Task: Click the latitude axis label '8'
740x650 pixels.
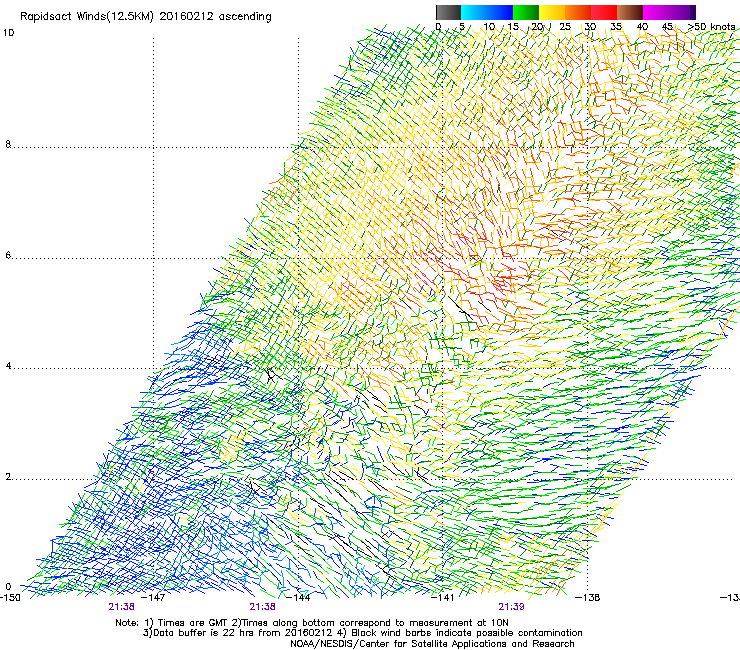Action: (8, 144)
